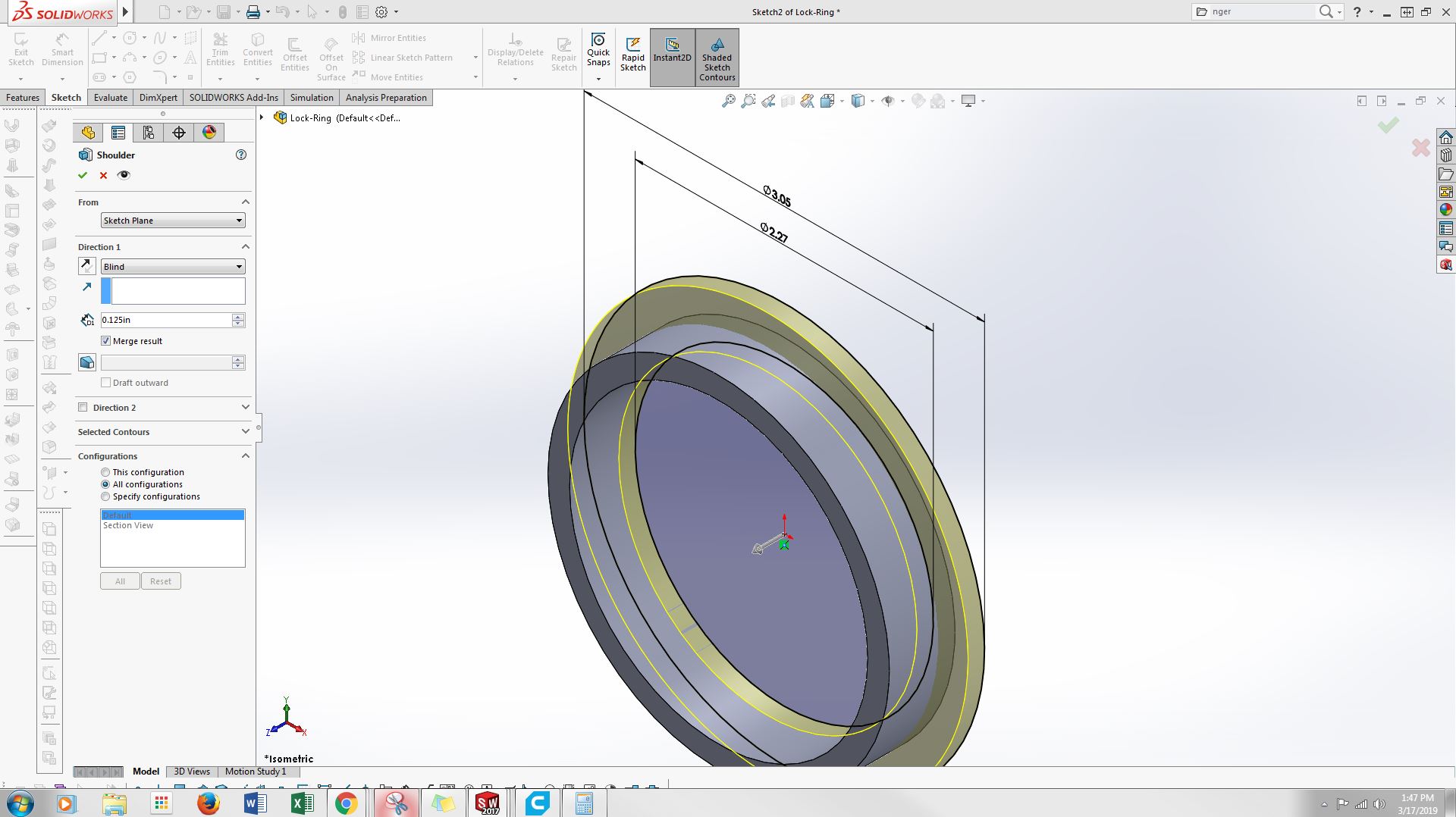Click the Repair Sketch tool
This screenshot has width=1456, height=817.
coord(564,55)
